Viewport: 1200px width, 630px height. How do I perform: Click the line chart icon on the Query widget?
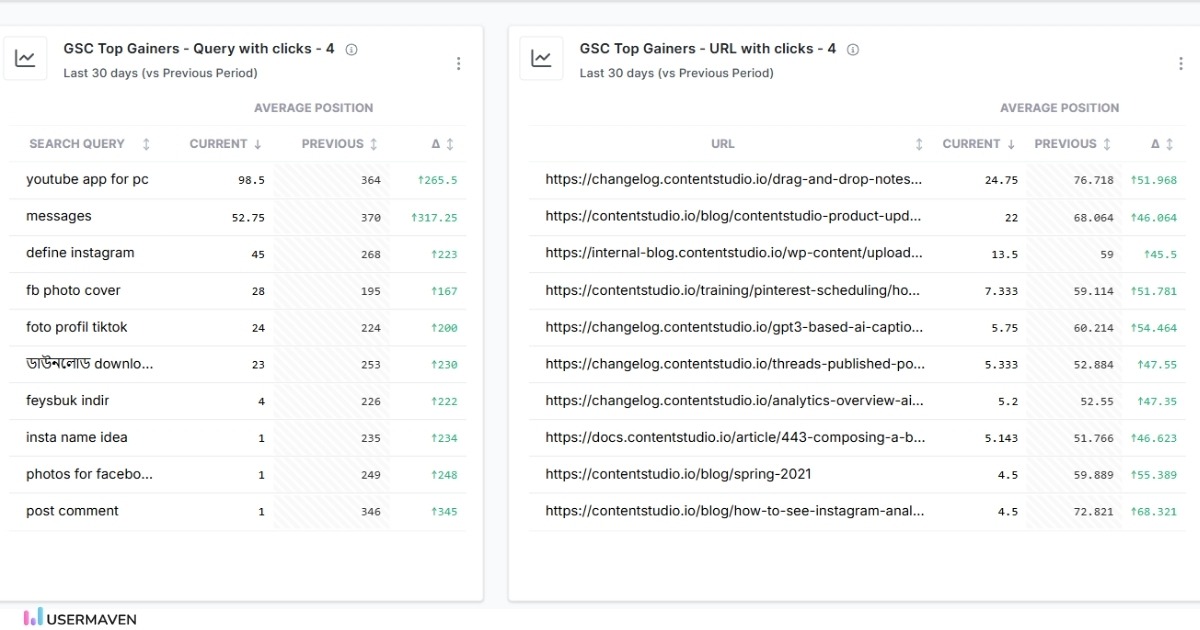click(x=26, y=57)
